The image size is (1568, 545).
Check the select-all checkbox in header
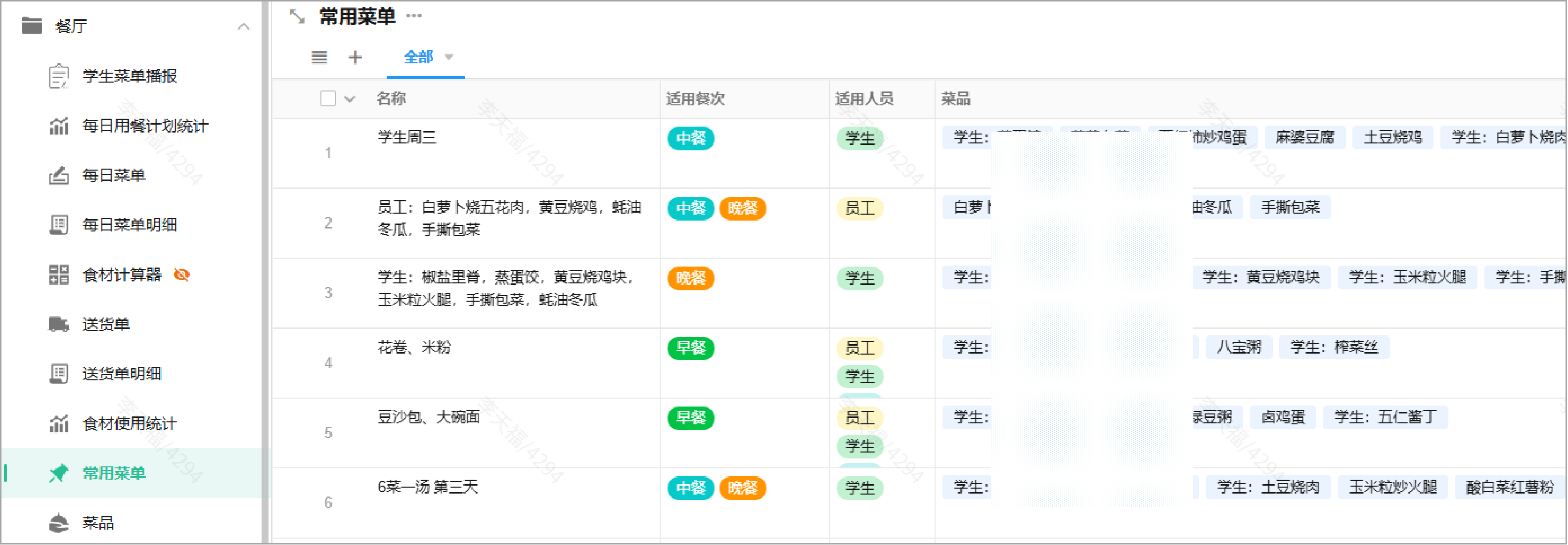click(328, 98)
